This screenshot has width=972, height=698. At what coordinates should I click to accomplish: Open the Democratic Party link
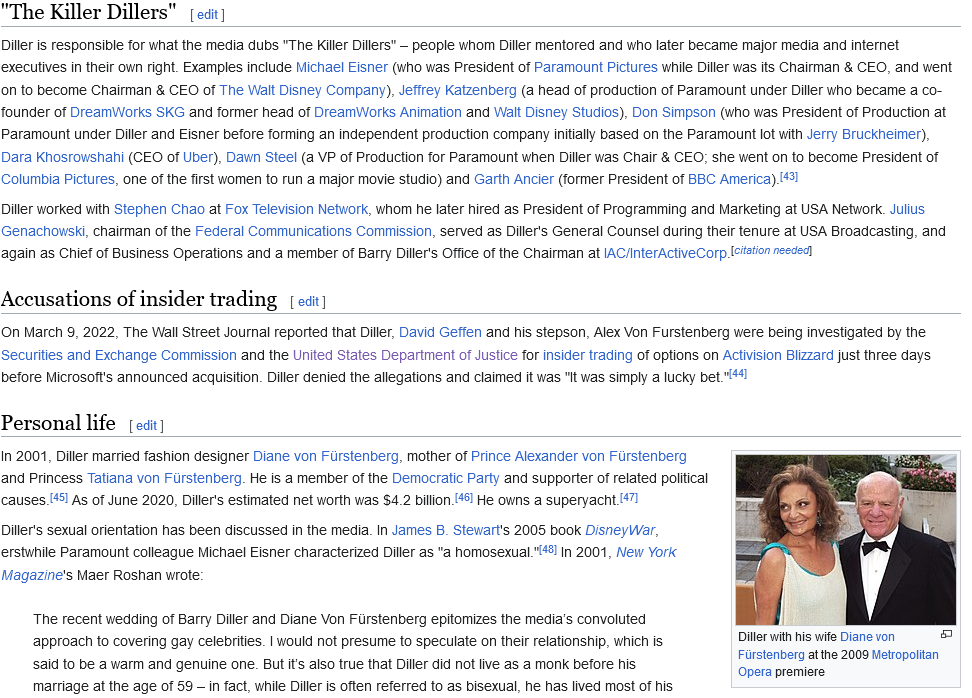click(x=445, y=479)
